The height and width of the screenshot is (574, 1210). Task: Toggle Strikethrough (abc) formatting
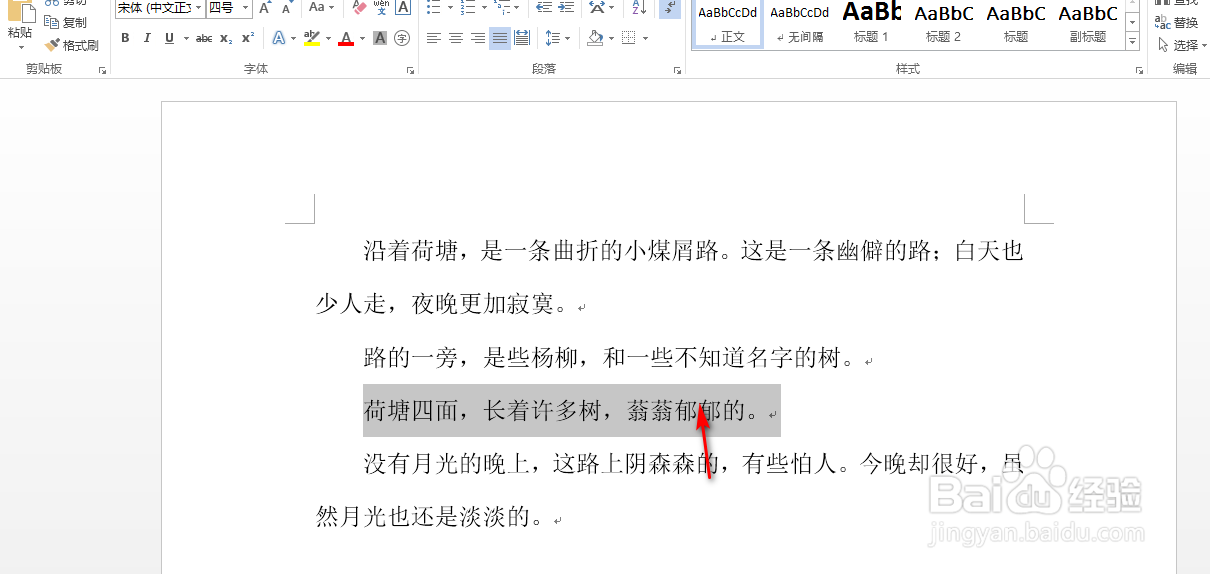click(204, 38)
